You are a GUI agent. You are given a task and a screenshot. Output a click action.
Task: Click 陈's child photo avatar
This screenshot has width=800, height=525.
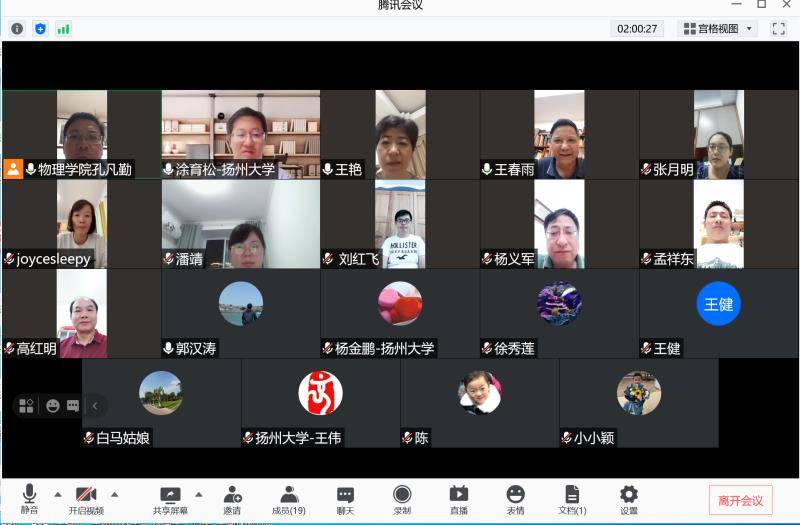pos(480,393)
